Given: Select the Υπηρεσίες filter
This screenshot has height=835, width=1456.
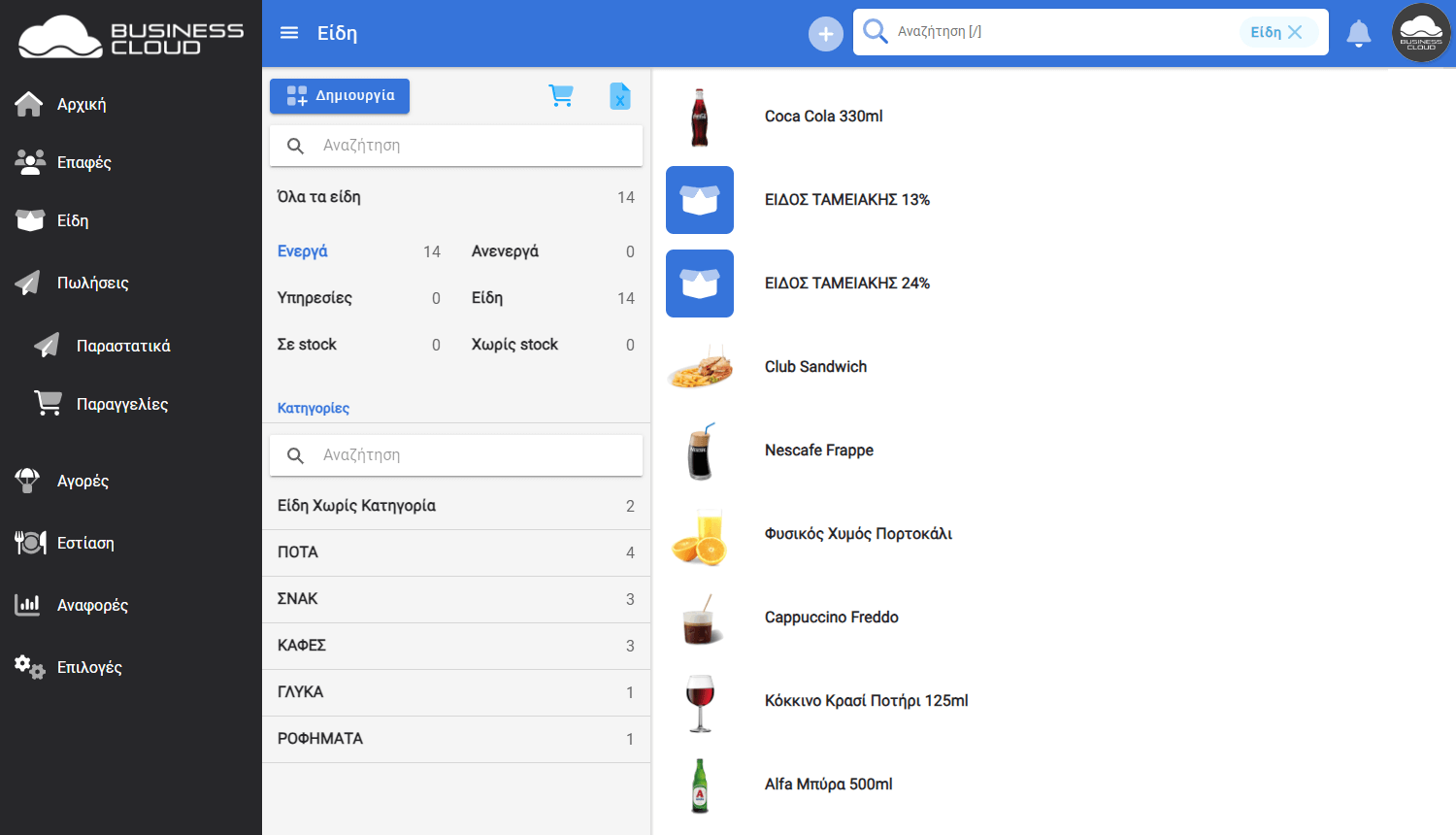Looking at the screenshot, I should pyautogui.click(x=359, y=298).
